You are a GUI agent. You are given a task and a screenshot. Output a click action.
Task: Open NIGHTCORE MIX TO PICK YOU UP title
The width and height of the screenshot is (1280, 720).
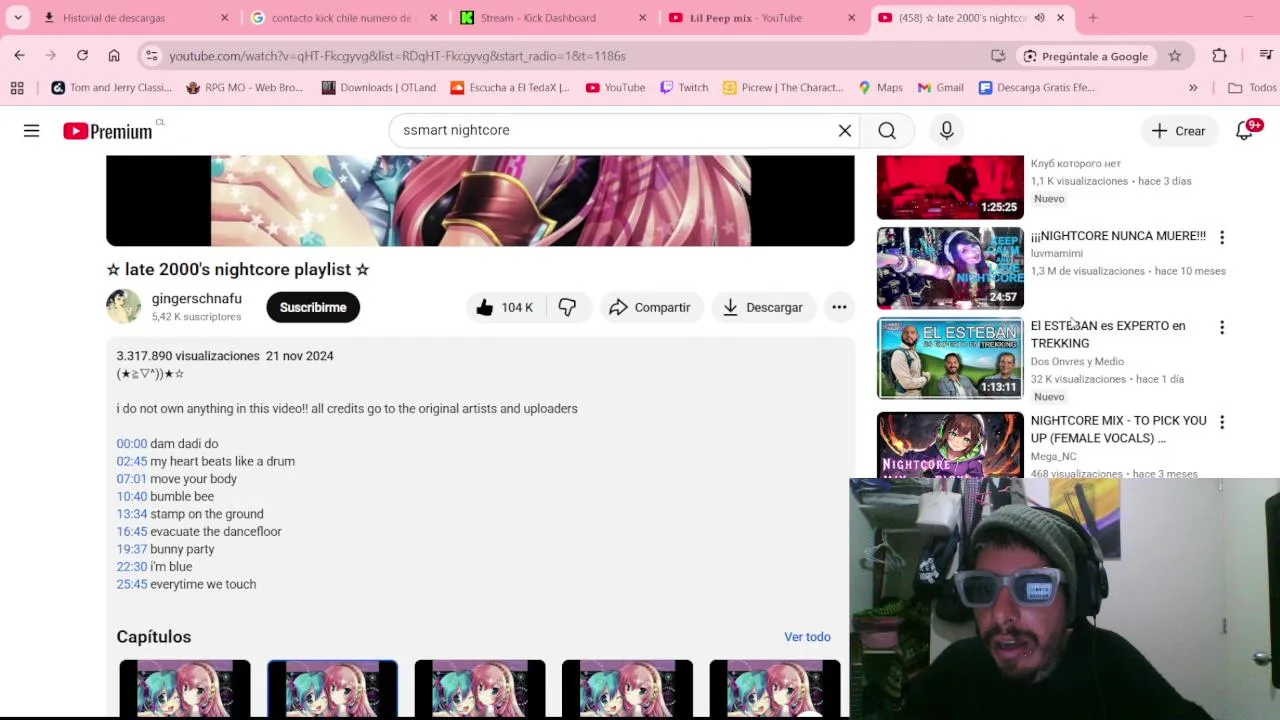pyautogui.click(x=1119, y=429)
